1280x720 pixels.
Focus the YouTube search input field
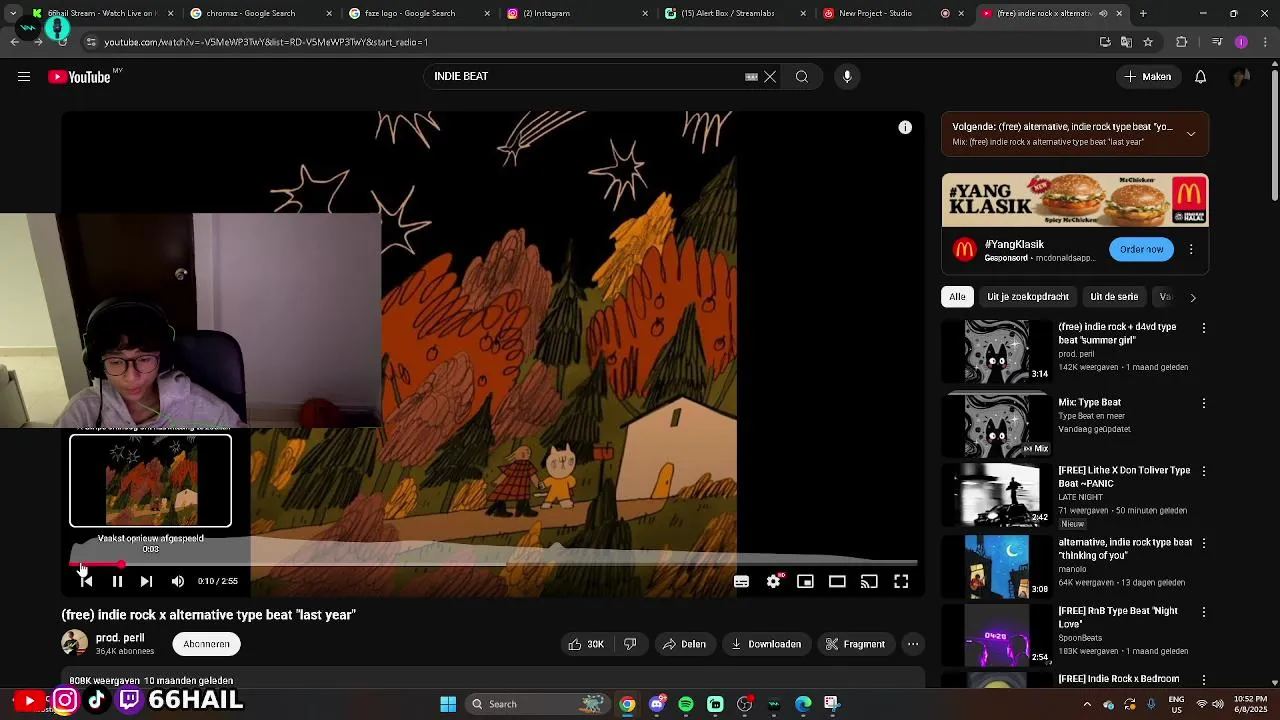pyautogui.click(x=585, y=77)
